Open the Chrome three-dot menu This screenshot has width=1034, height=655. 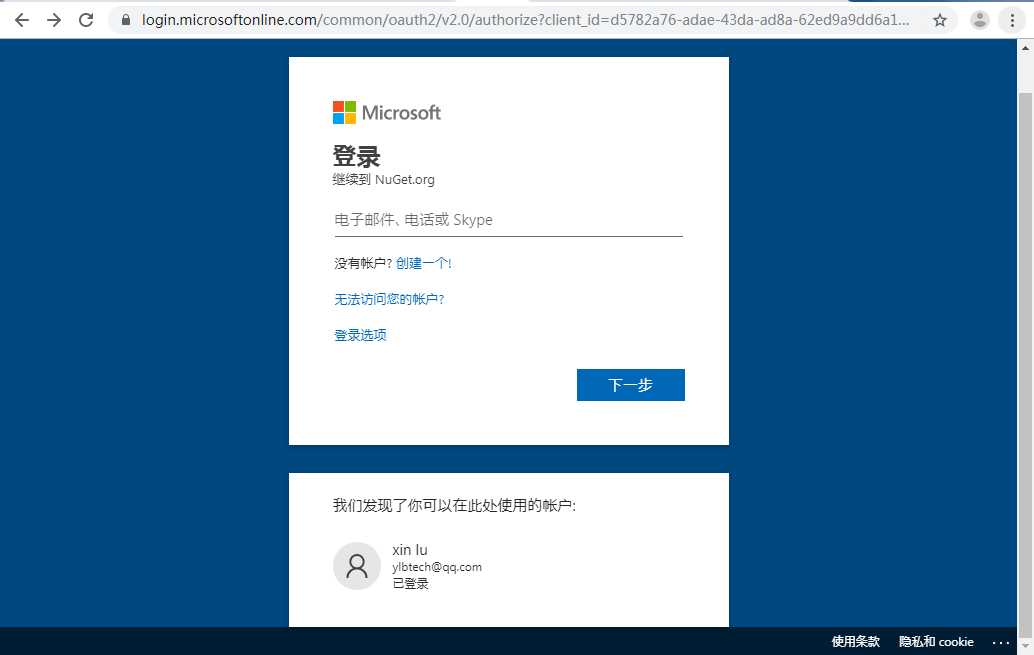(1012, 20)
